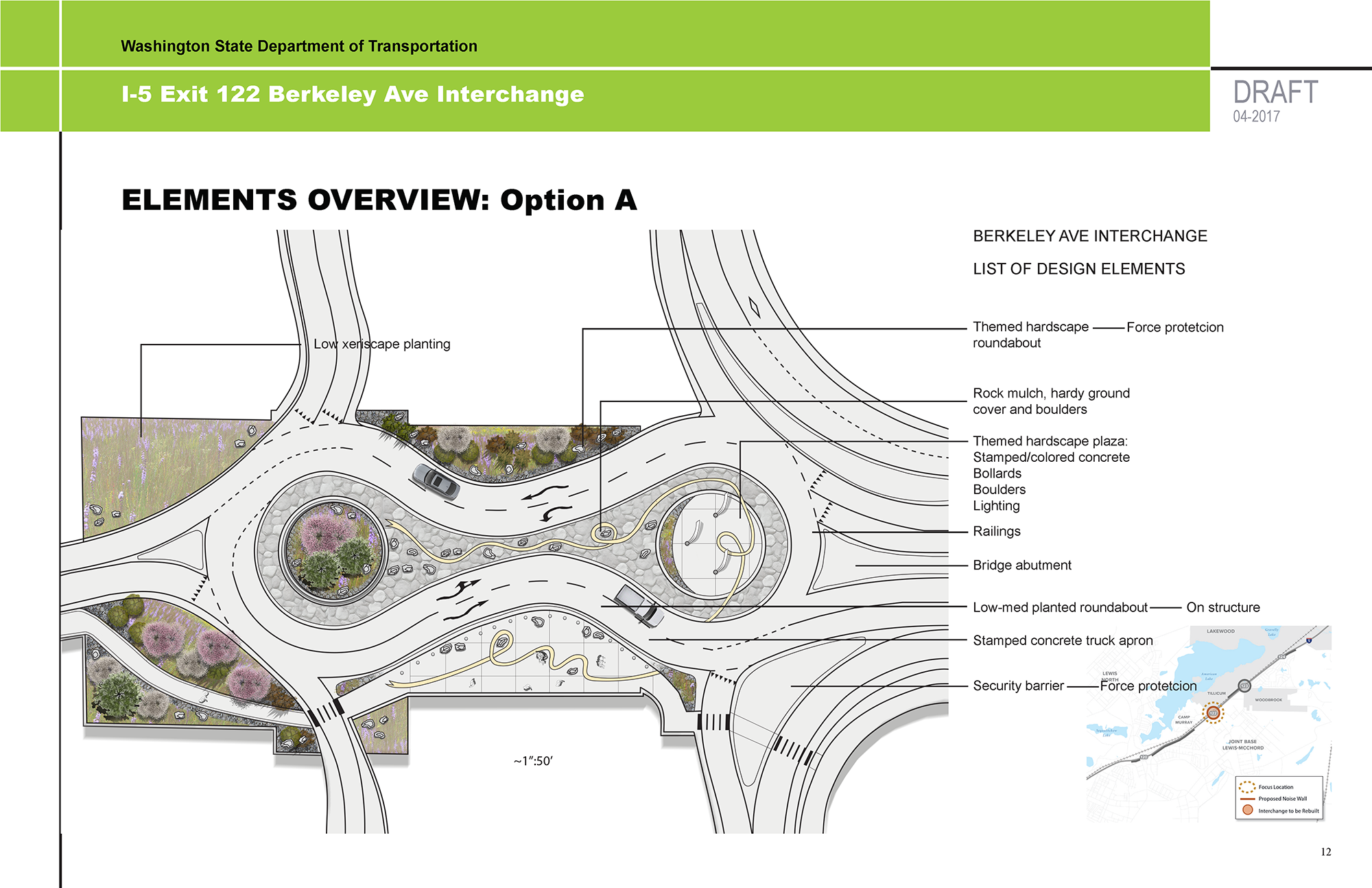The width and height of the screenshot is (1372, 888).
Task: Click the 'Railings' label
Action: click(x=997, y=531)
